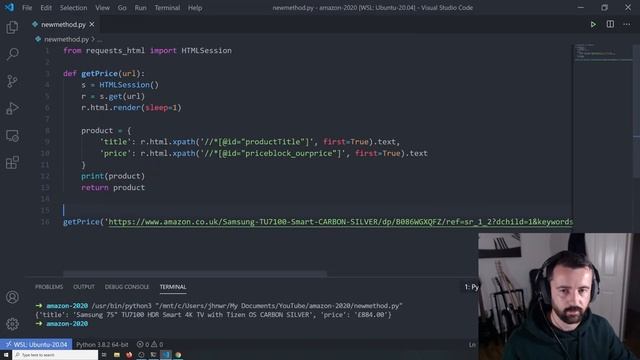
Task: Click newmethod.py in the breadcrumb
Action: click(x=67, y=39)
